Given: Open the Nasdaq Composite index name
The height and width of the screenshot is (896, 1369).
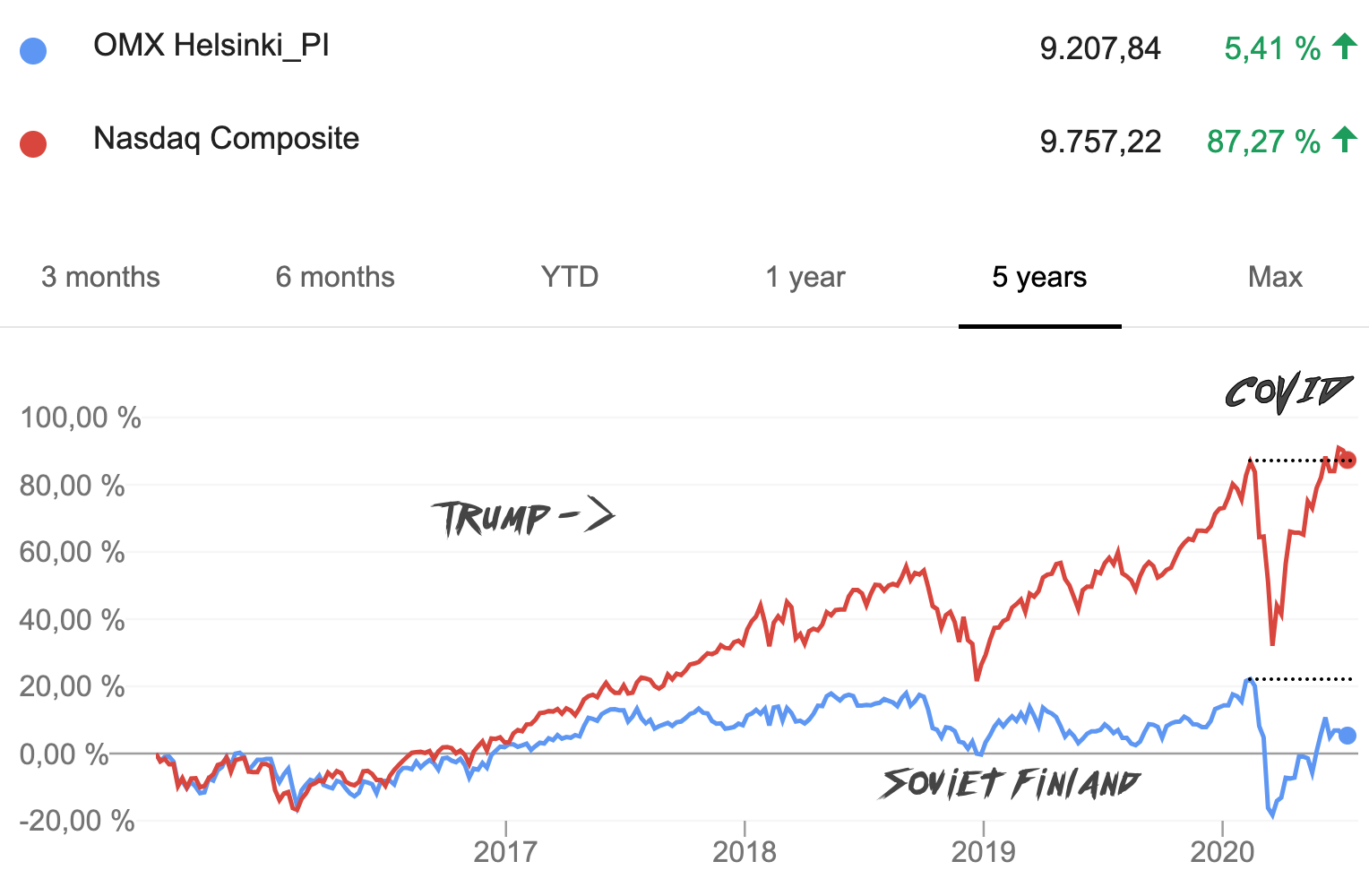Looking at the screenshot, I should coord(226,138).
